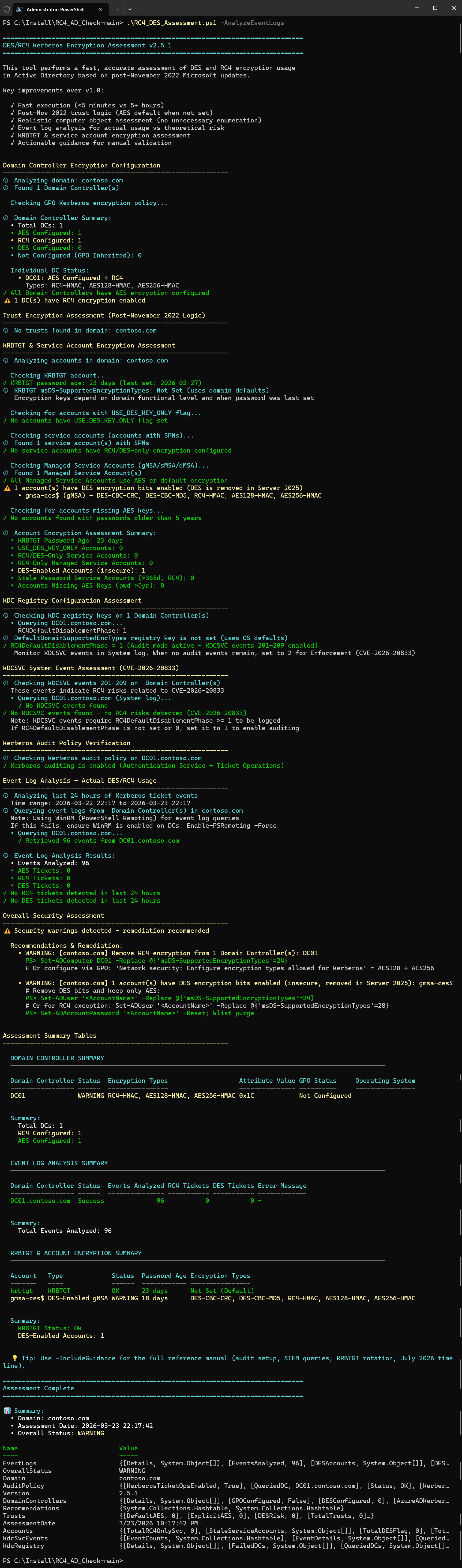
Task: Click the 'DES/RC4 Kerberos Encryption Assessment v2.5.1' title
Action: pyautogui.click(x=87, y=46)
